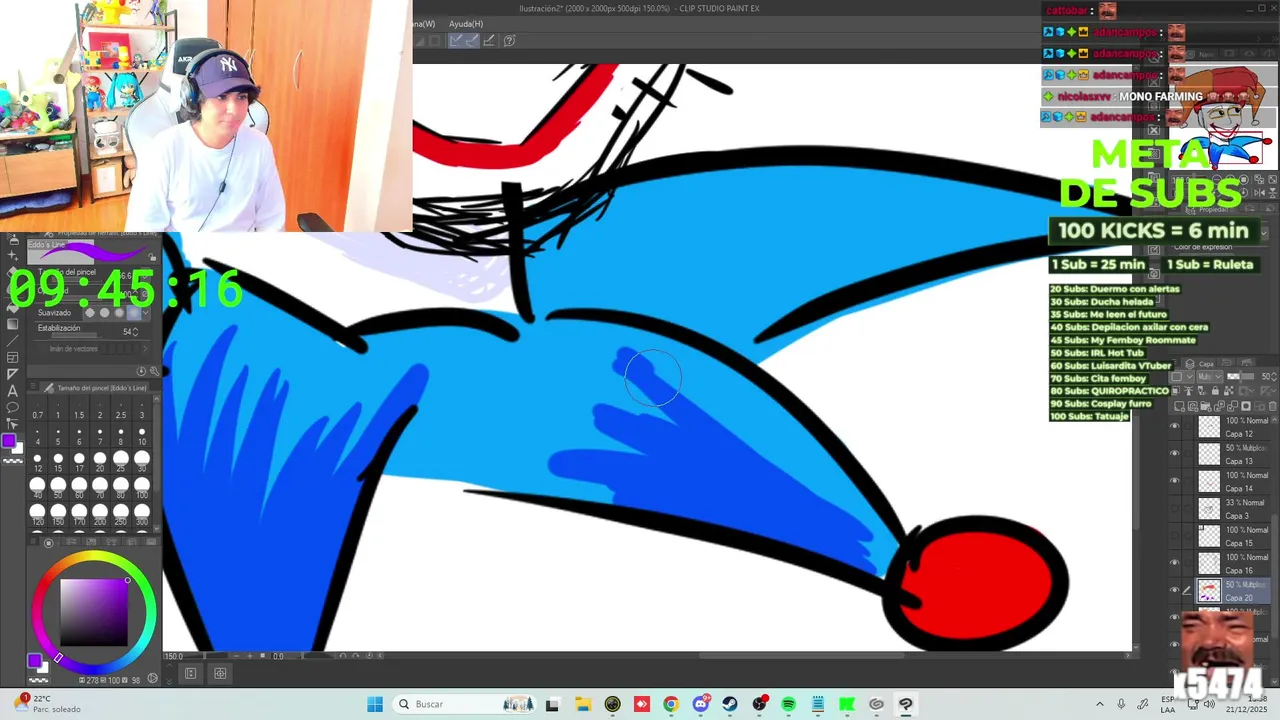Show hidden layer Capa 3
This screenshot has width=1280, height=720.
click(1175, 509)
